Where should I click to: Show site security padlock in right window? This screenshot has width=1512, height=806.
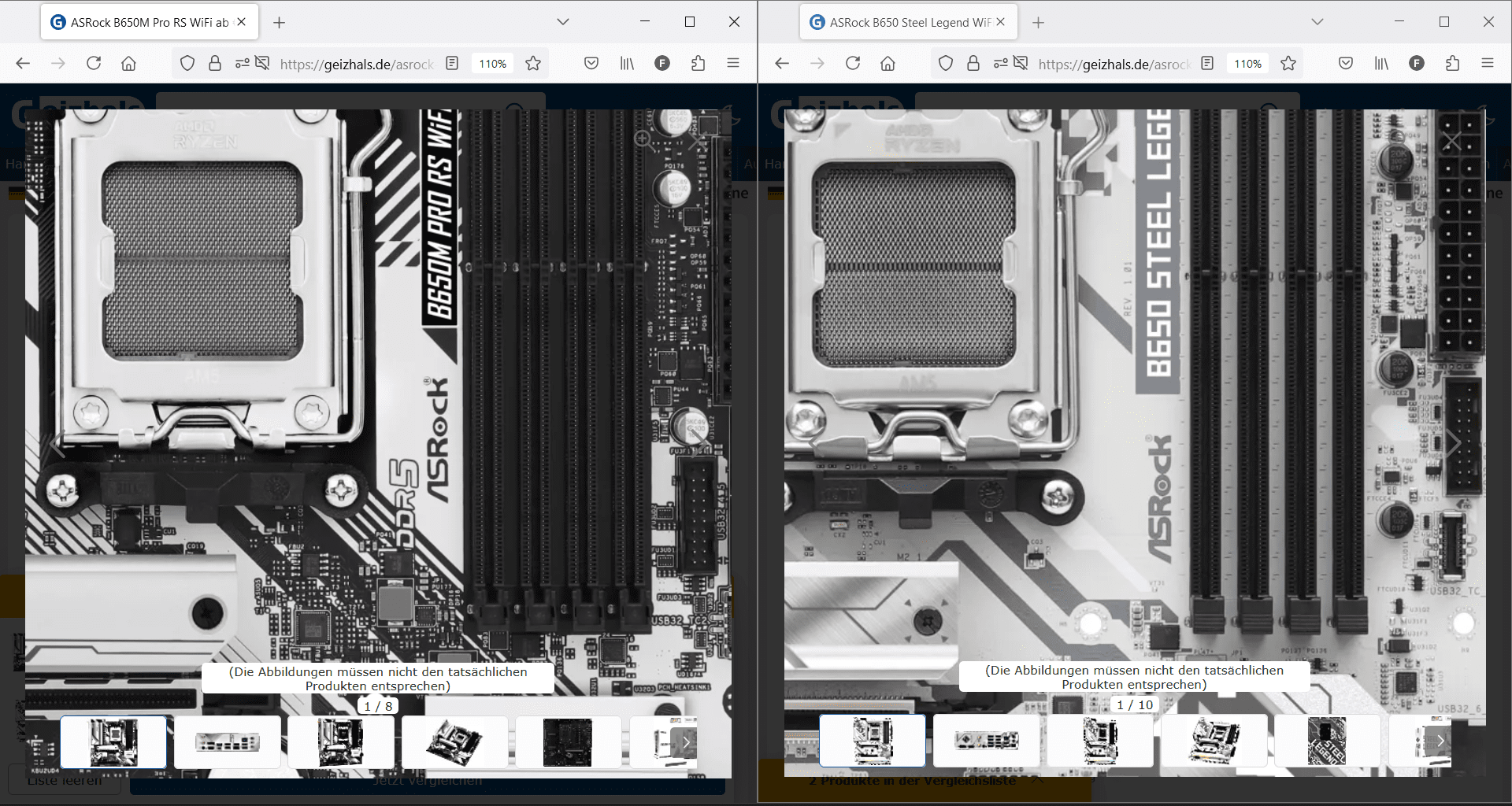(973, 64)
